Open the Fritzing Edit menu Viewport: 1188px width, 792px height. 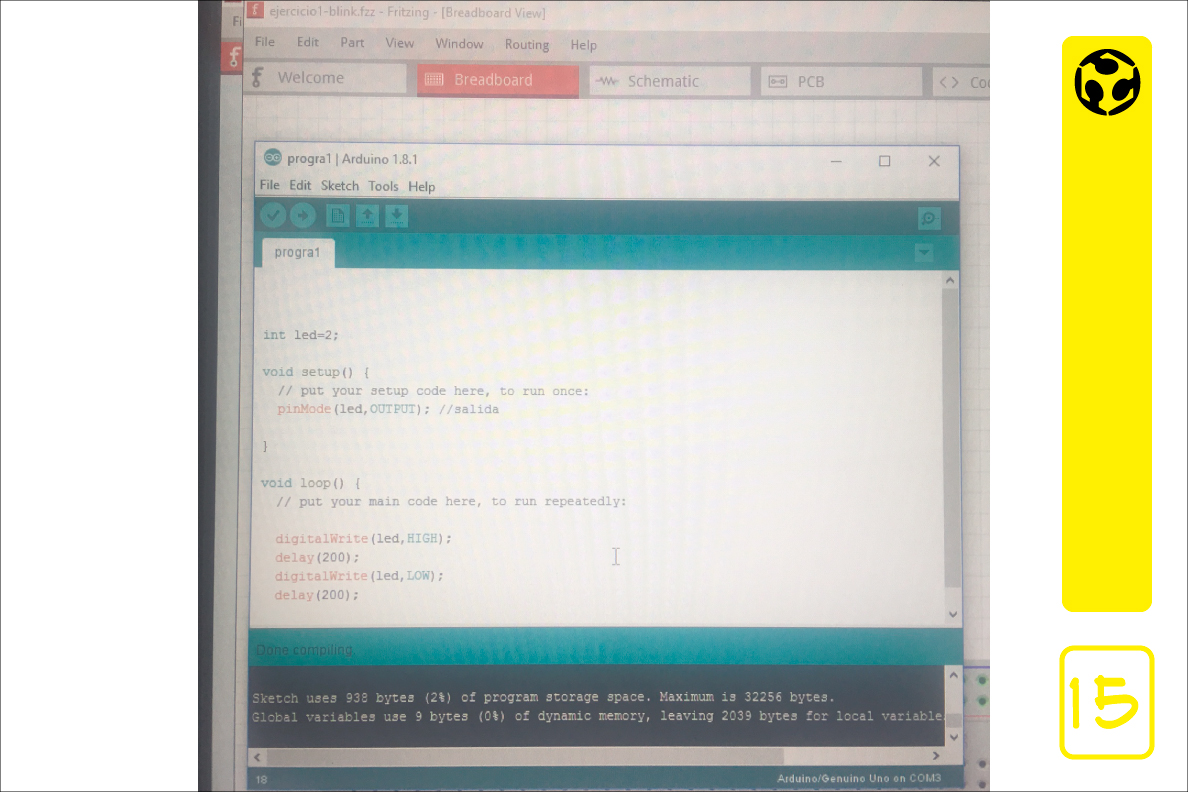308,42
